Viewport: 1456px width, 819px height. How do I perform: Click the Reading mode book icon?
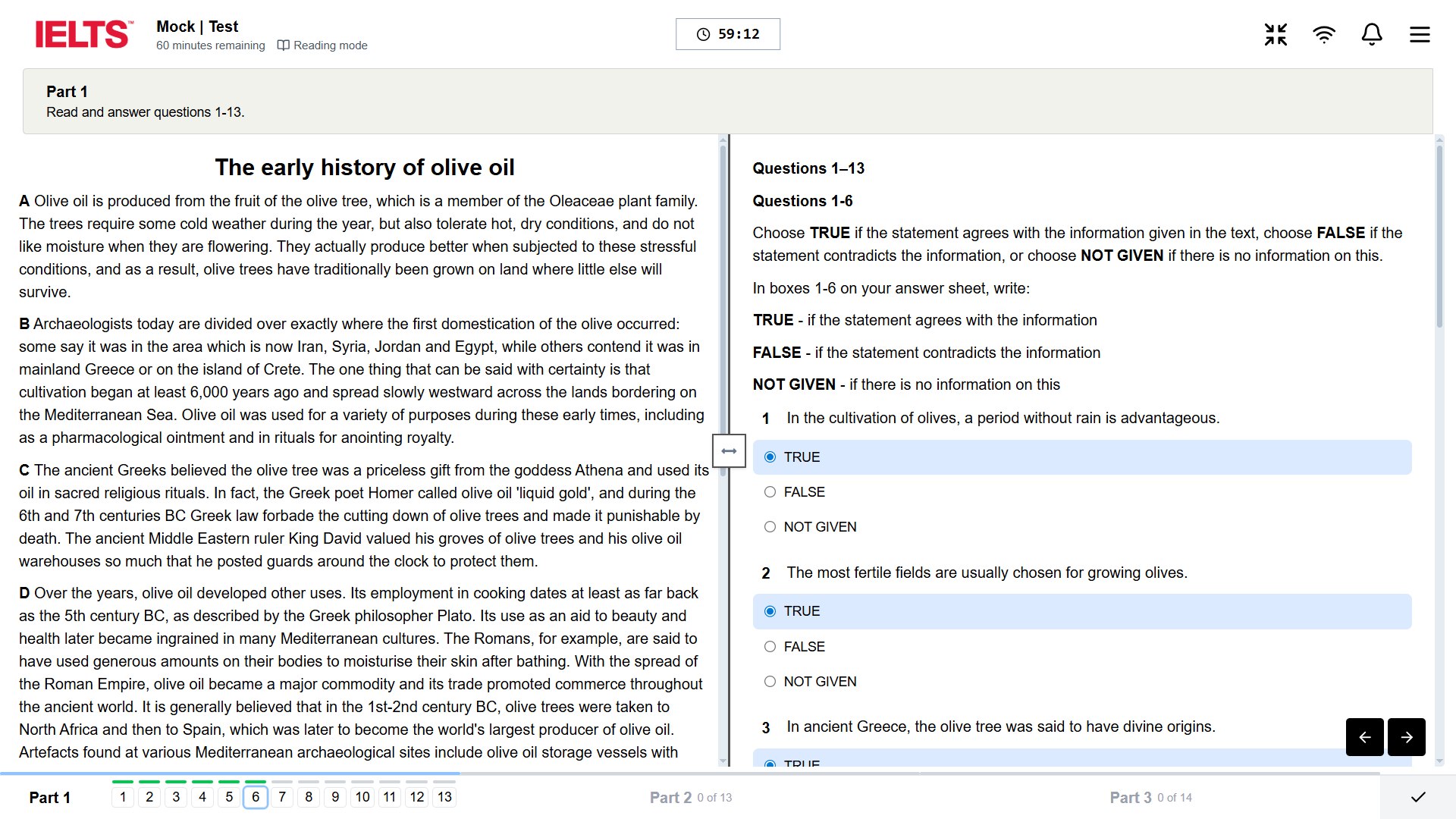coord(284,45)
